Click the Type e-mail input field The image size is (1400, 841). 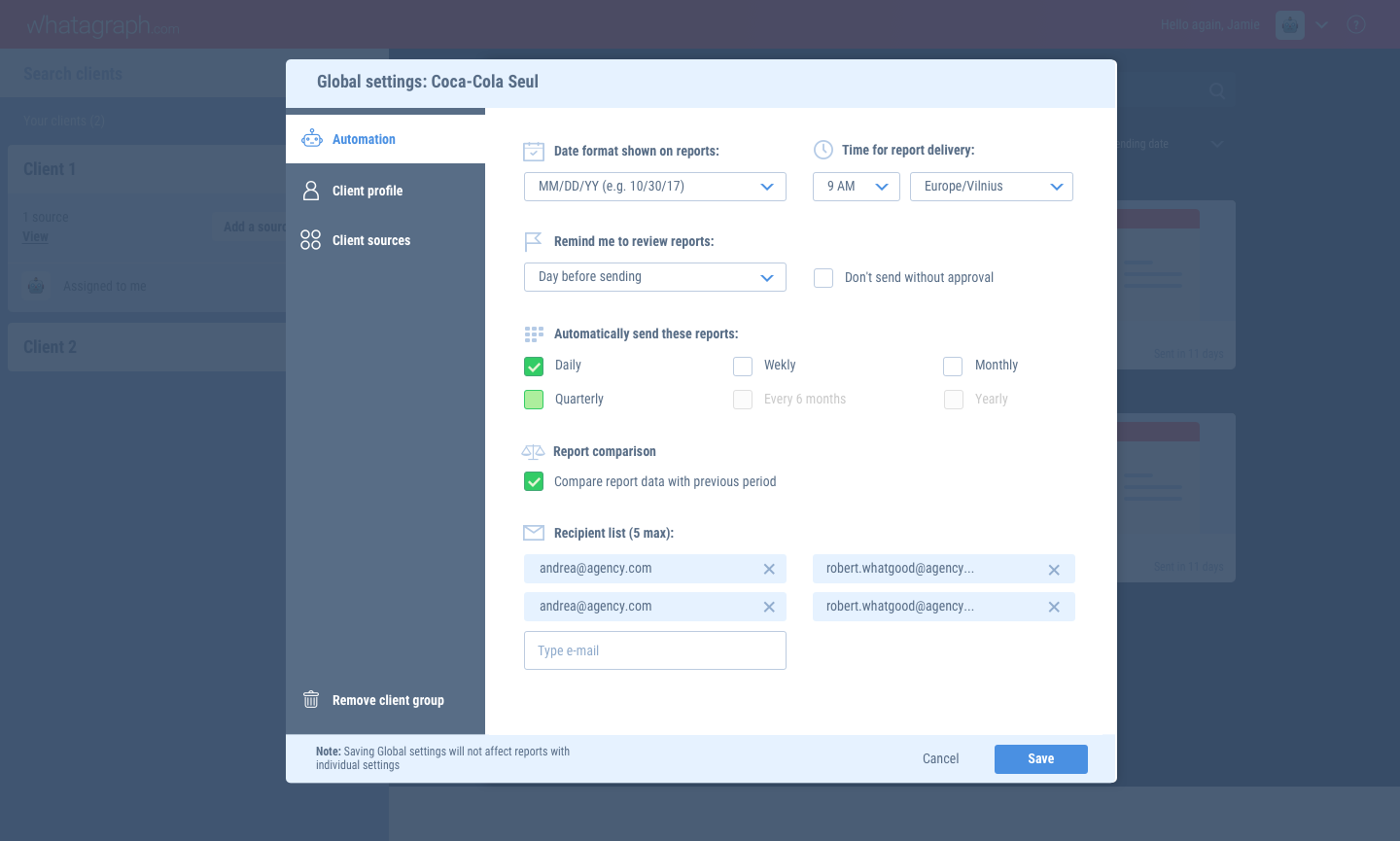[655, 650]
